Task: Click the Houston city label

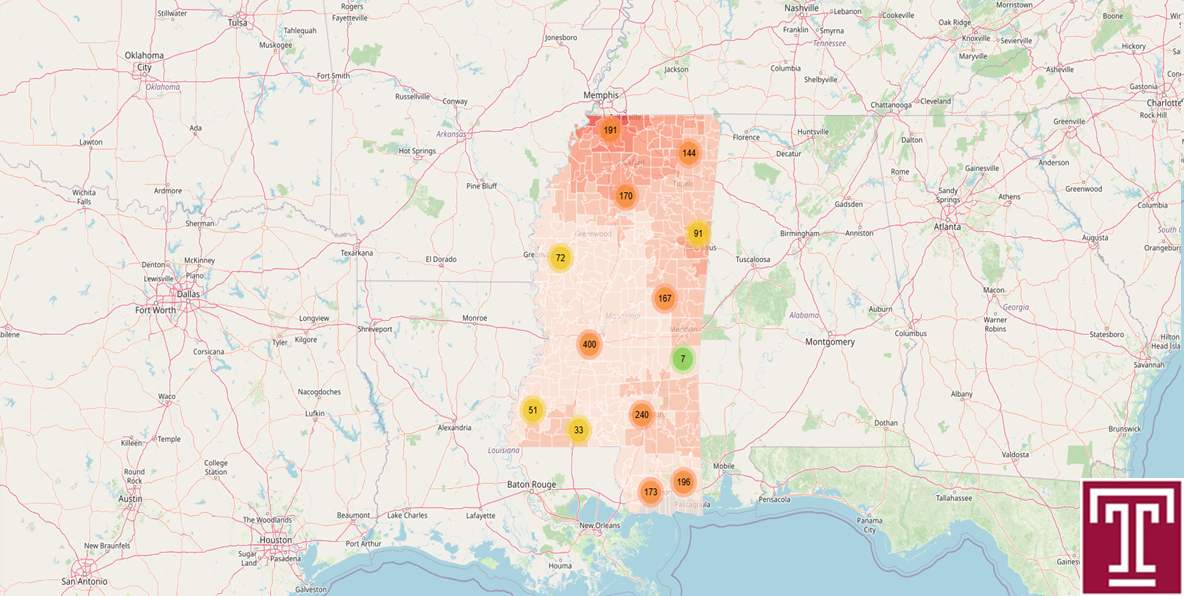Action: 275,540
